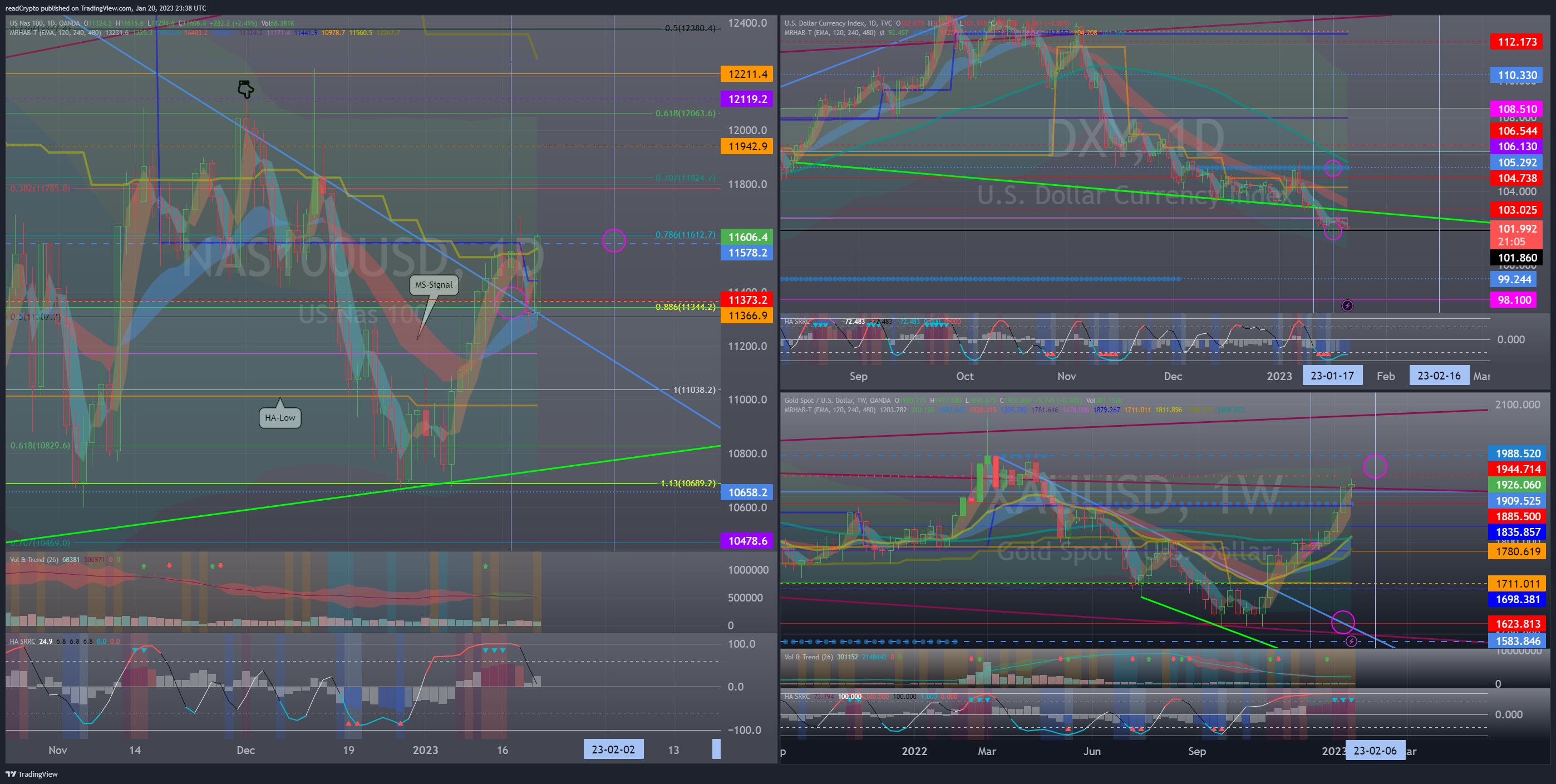Click the 11366.9 orange price label
The height and width of the screenshot is (784, 1556).
pyautogui.click(x=747, y=315)
